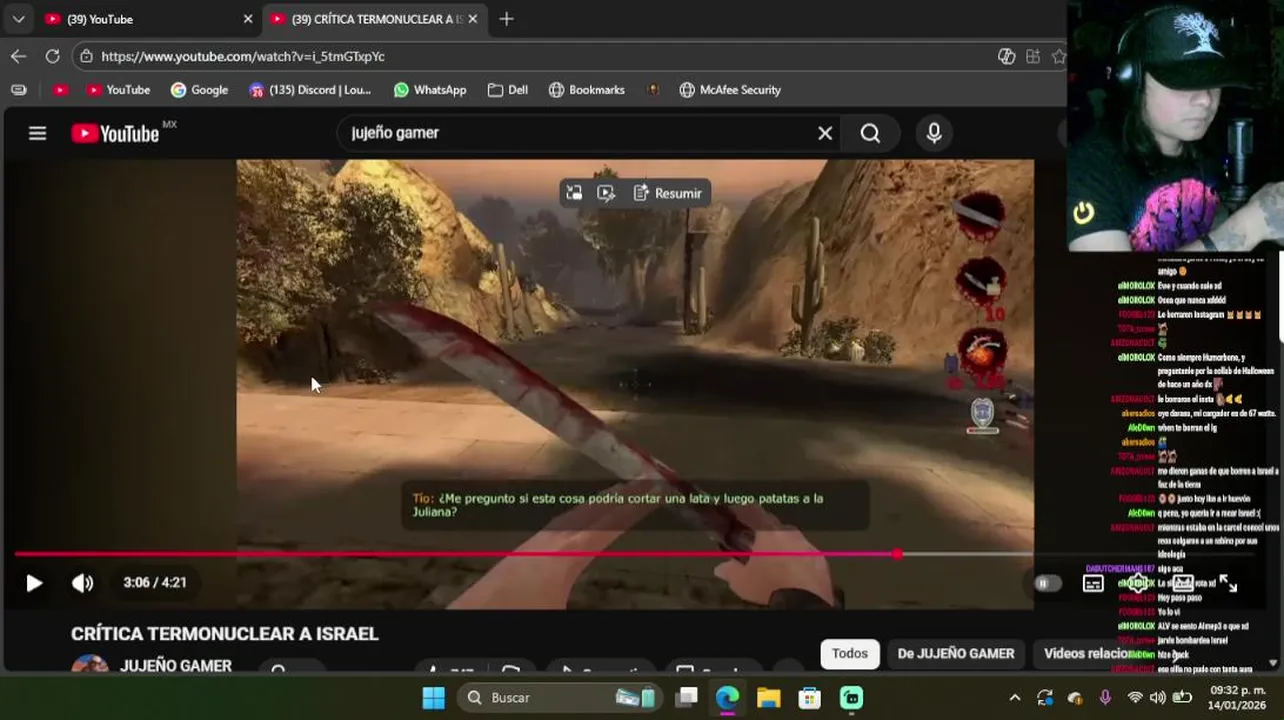Go back to the previous page

[x=18, y=56]
